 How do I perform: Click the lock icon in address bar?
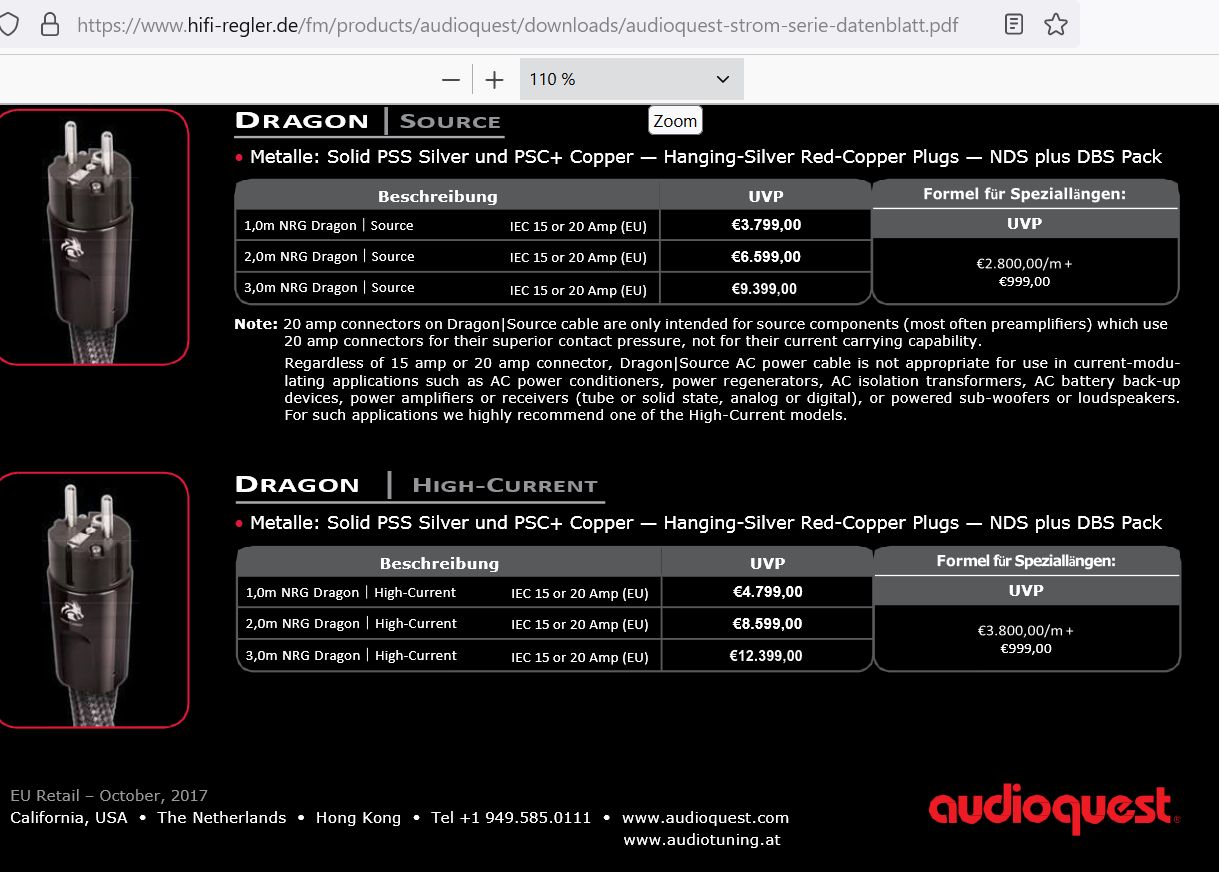pos(50,25)
